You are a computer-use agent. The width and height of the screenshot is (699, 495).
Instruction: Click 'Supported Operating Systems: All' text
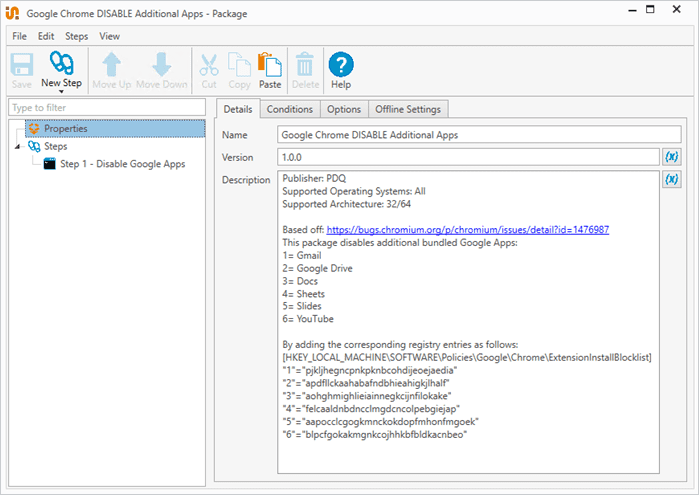click(x=354, y=191)
